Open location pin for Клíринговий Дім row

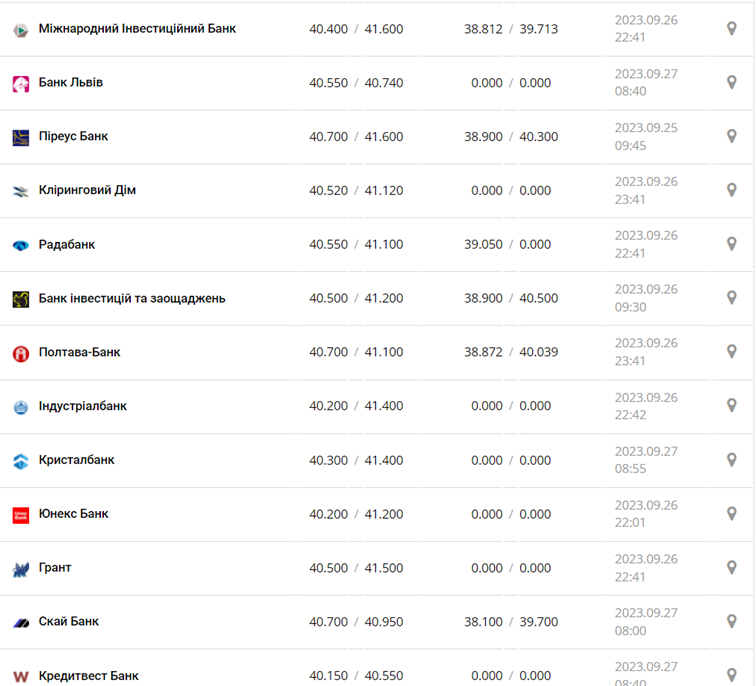coord(731,190)
